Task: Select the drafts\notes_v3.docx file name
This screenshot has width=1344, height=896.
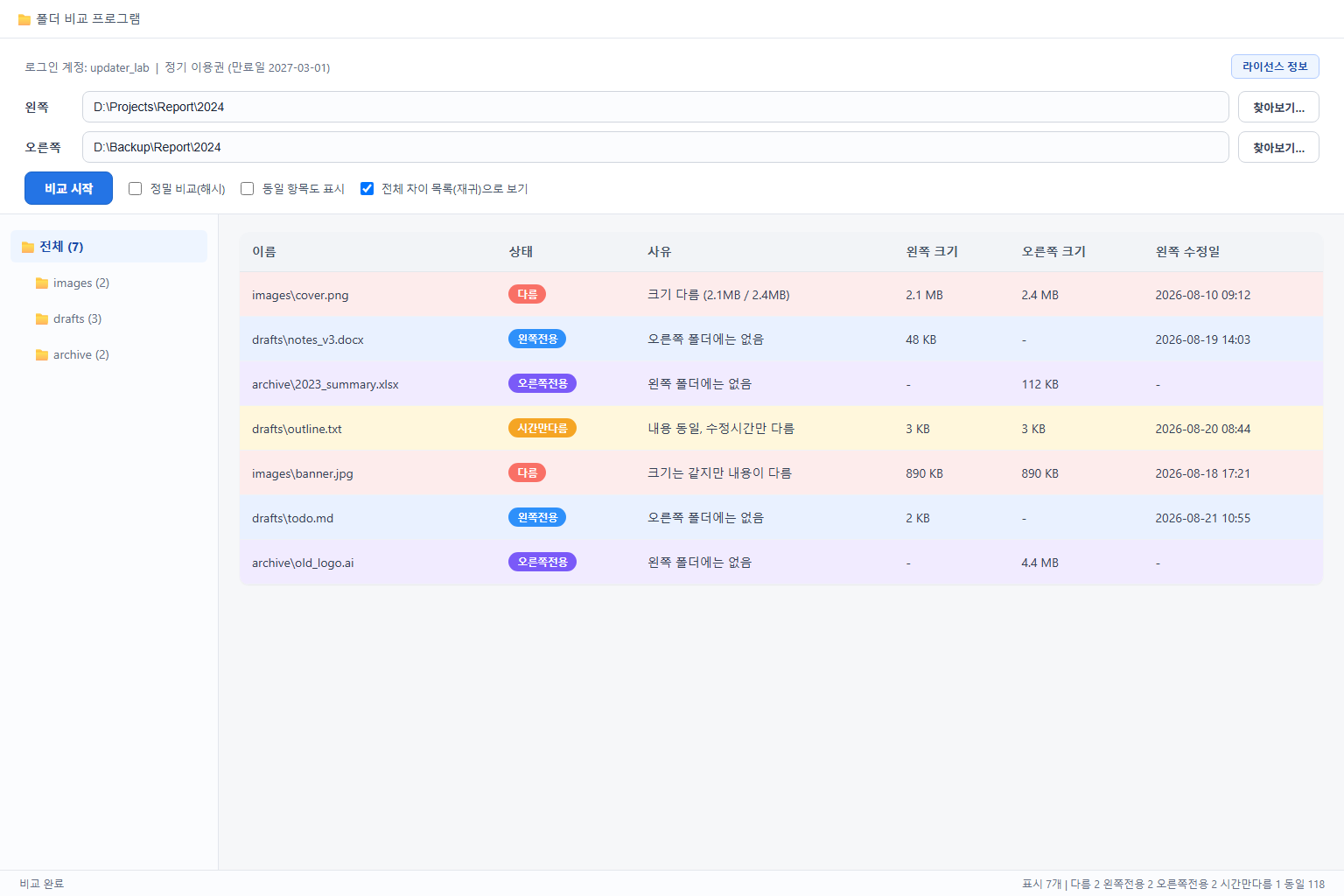Action: pyautogui.click(x=308, y=339)
